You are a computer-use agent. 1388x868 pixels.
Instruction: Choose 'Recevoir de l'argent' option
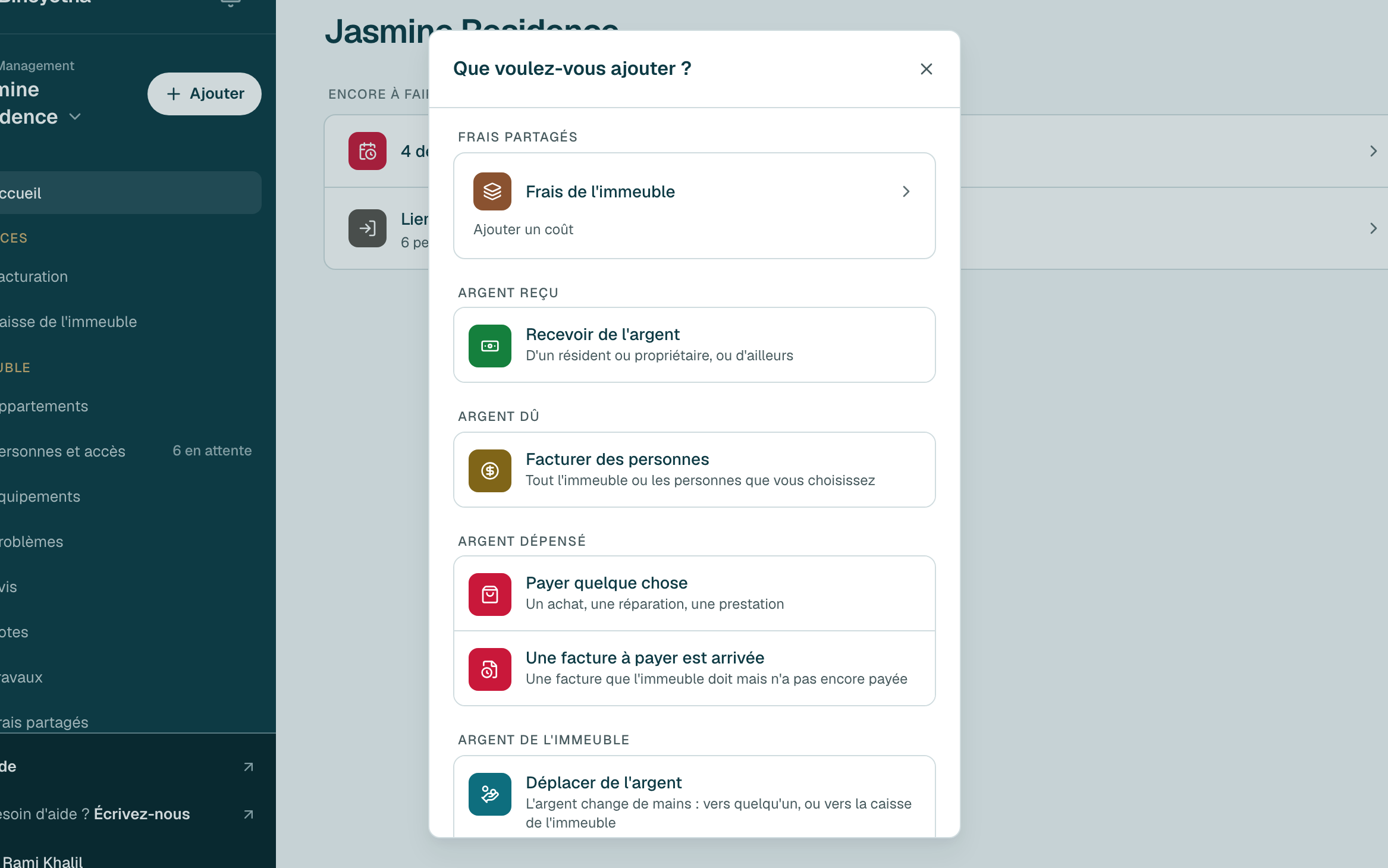pos(695,345)
